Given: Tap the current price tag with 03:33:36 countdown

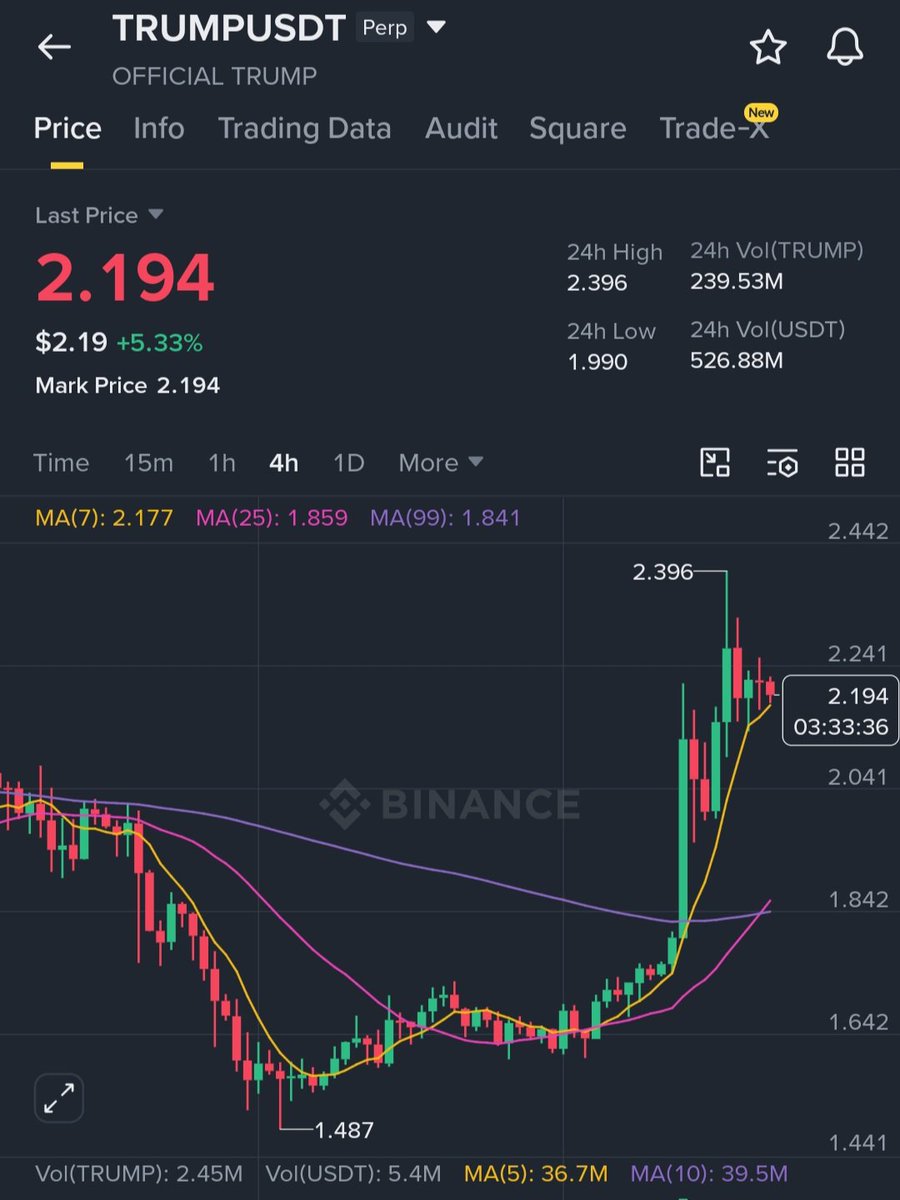Looking at the screenshot, I should (x=840, y=711).
